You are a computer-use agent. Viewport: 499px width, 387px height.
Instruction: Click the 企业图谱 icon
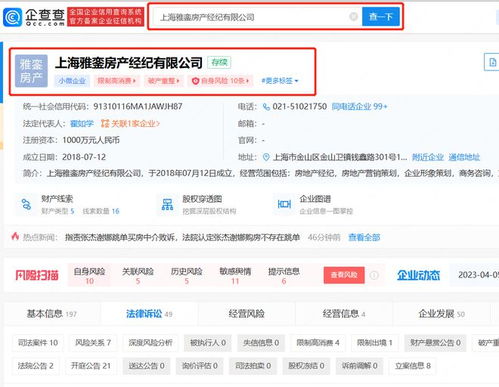coord(284,204)
